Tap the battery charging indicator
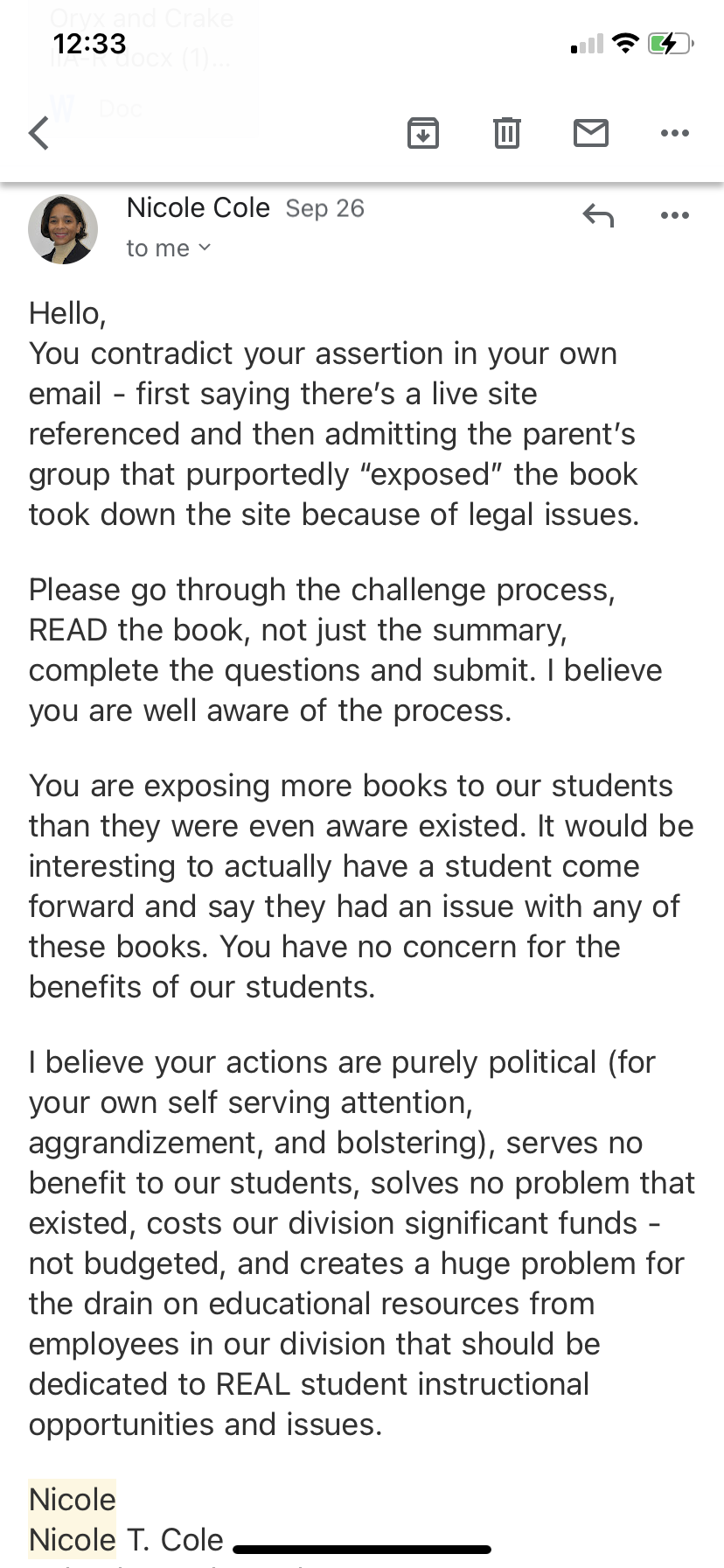 point(670,43)
